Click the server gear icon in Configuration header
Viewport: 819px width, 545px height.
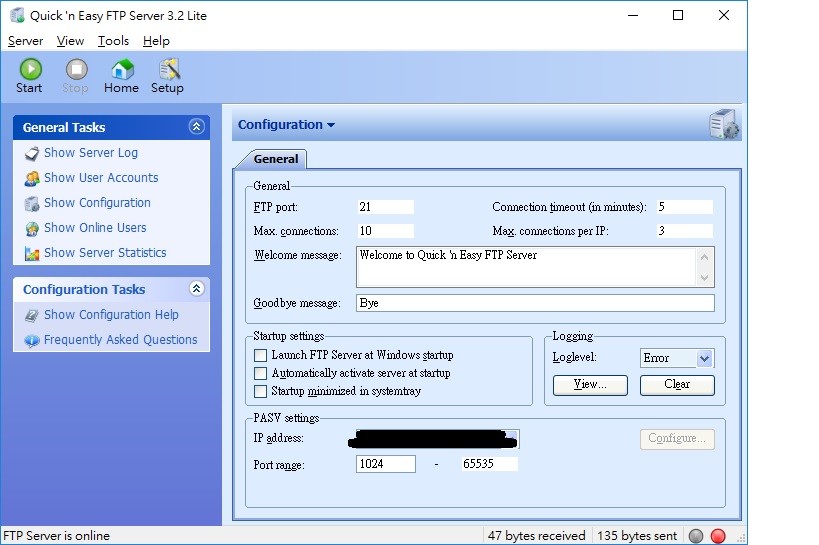[x=724, y=124]
